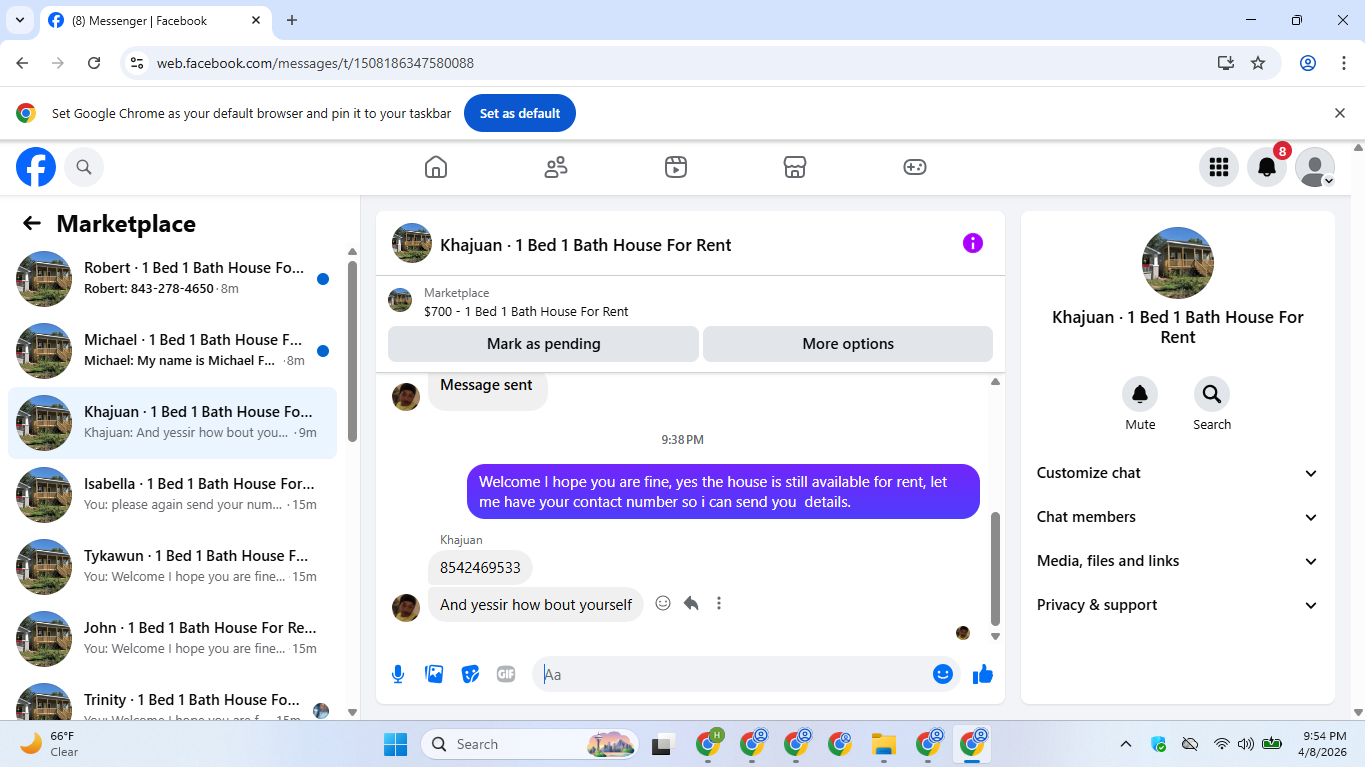Screen dimensions: 1365x767
Task: Reply to the 'And yessir' message arrow
Action: tap(691, 603)
